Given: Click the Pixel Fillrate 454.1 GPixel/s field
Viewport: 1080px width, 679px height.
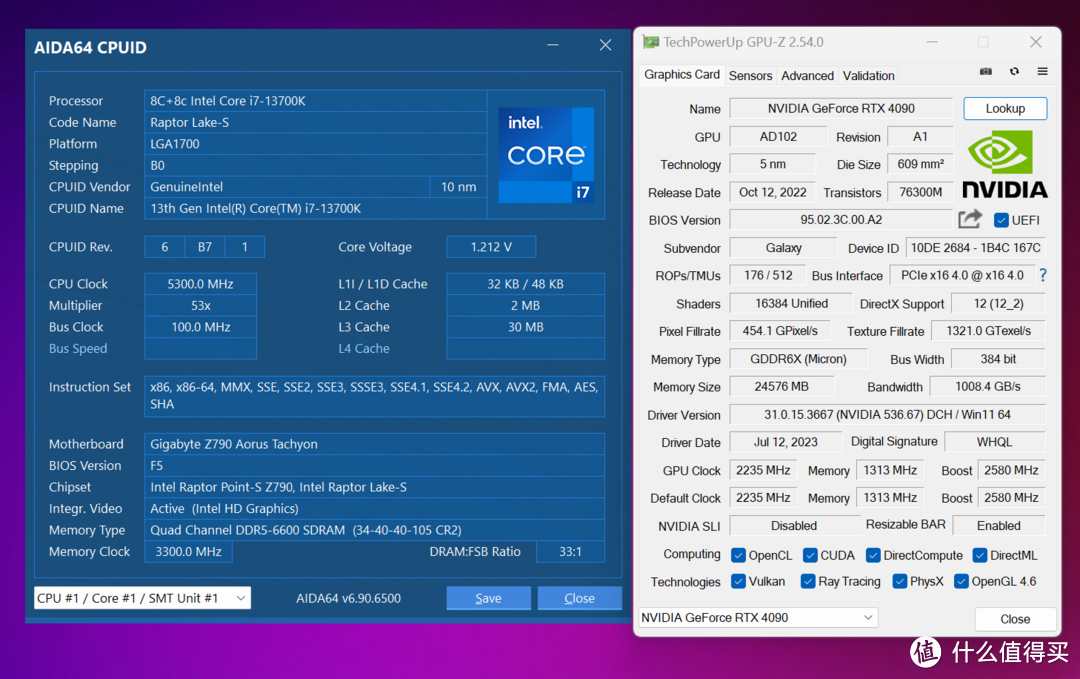Looking at the screenshot, I should tap(780, 331).
